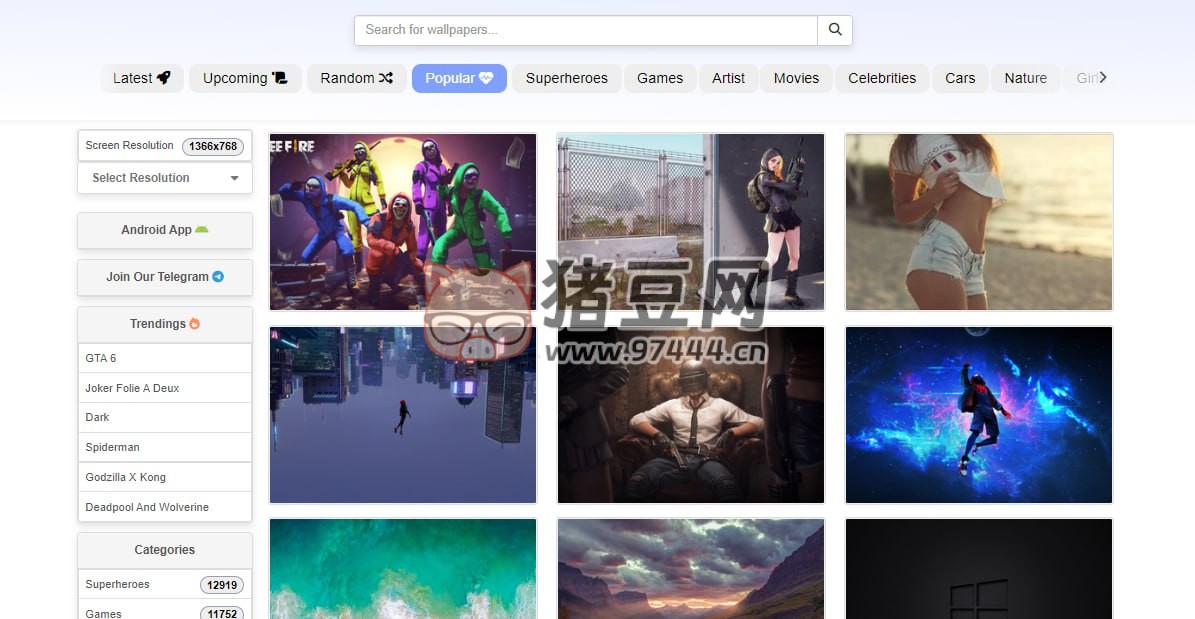Open the PUBG helmet man wallpaper
Image resolution: width=1195 pixels, height=619 pixels.
(691, 414)
